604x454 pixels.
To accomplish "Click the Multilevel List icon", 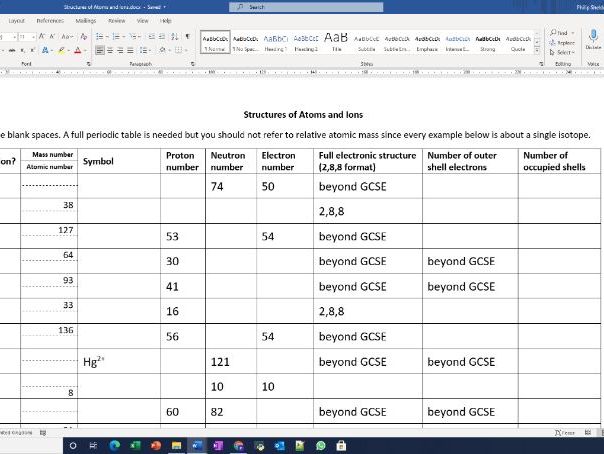I will click(x=133, y=37).
